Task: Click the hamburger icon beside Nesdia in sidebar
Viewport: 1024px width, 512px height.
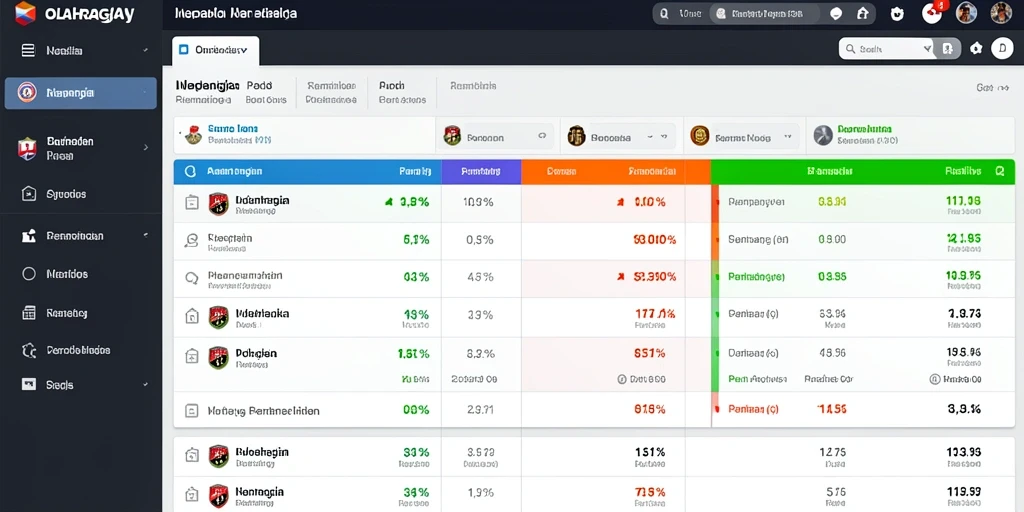Action: pos(28,50)
